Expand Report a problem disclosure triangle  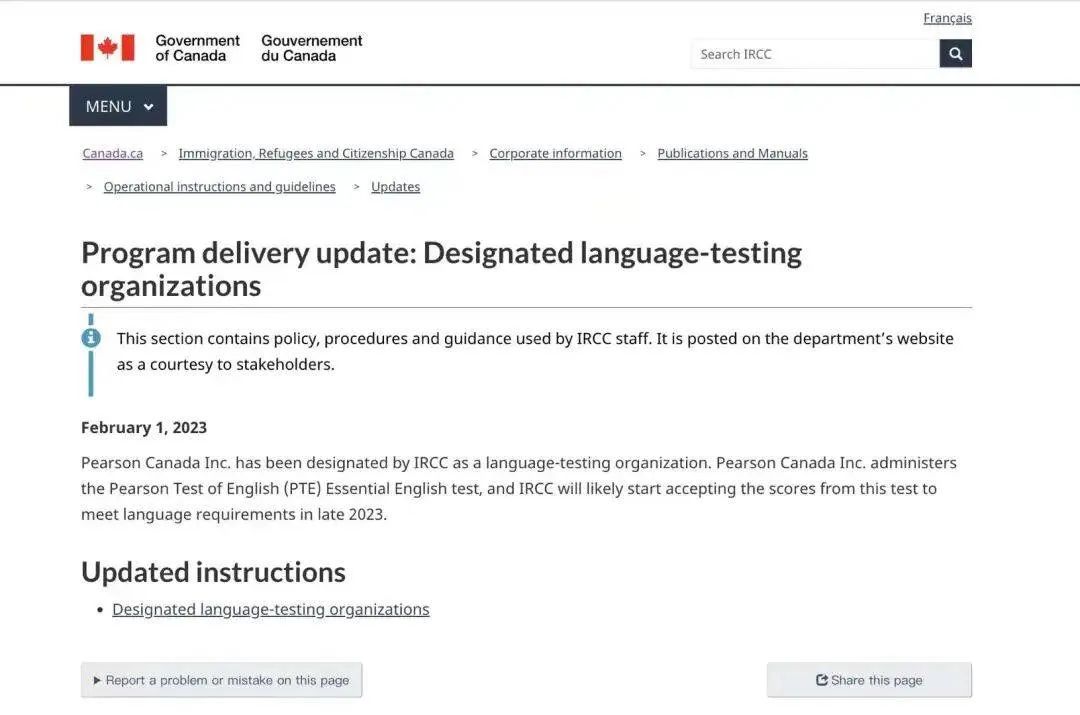pyautogui.click(x=97, y=681)
